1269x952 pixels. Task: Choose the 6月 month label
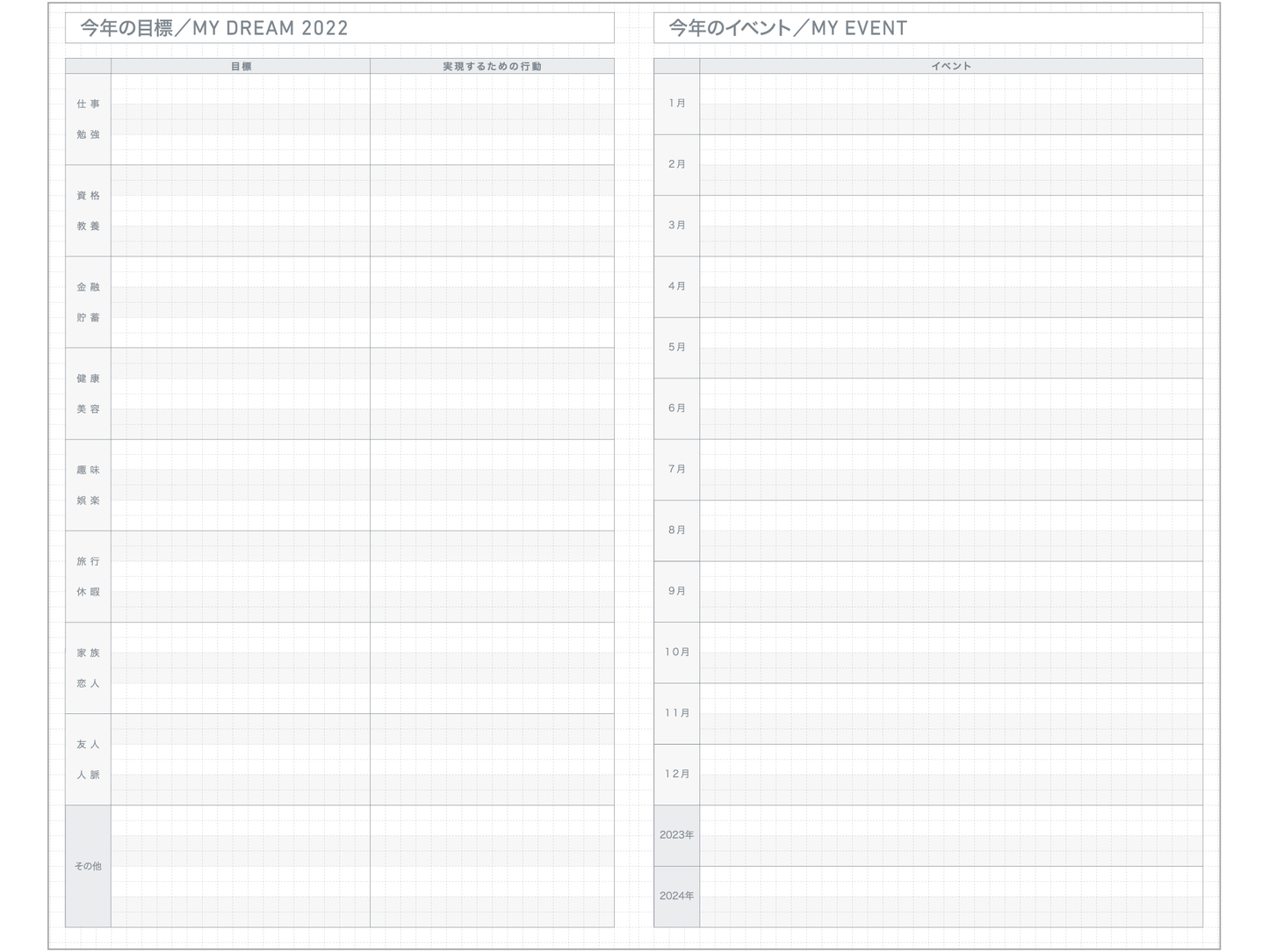tap(677, 408)
